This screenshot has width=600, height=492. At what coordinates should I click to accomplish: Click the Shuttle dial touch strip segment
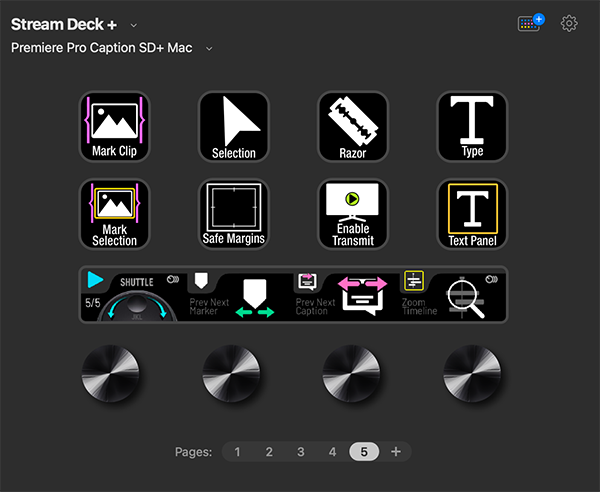(134, 295)
